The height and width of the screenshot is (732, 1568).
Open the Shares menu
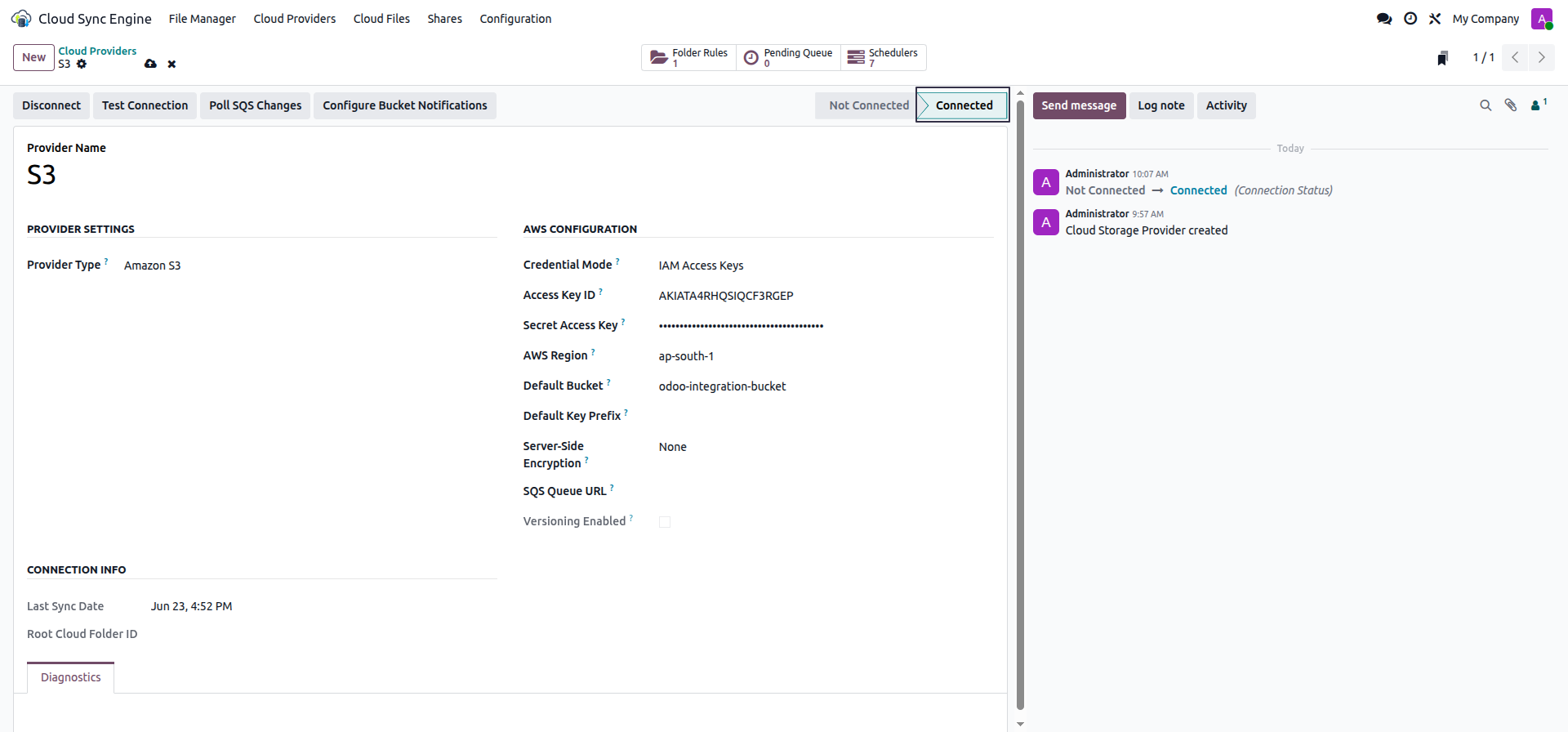coord(444,19)
